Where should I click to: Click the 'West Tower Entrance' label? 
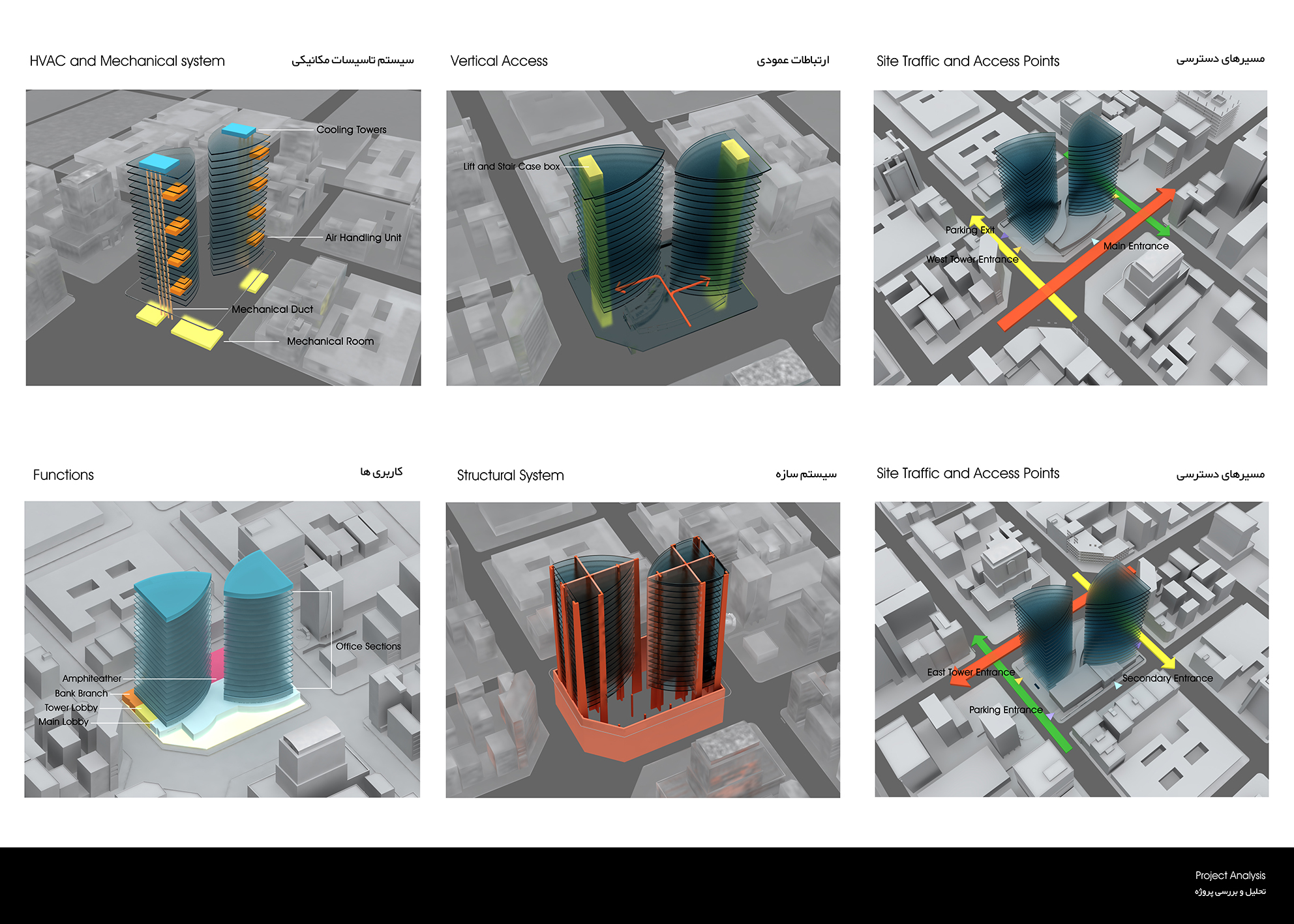pyautogui.click(x=972, y=259)
